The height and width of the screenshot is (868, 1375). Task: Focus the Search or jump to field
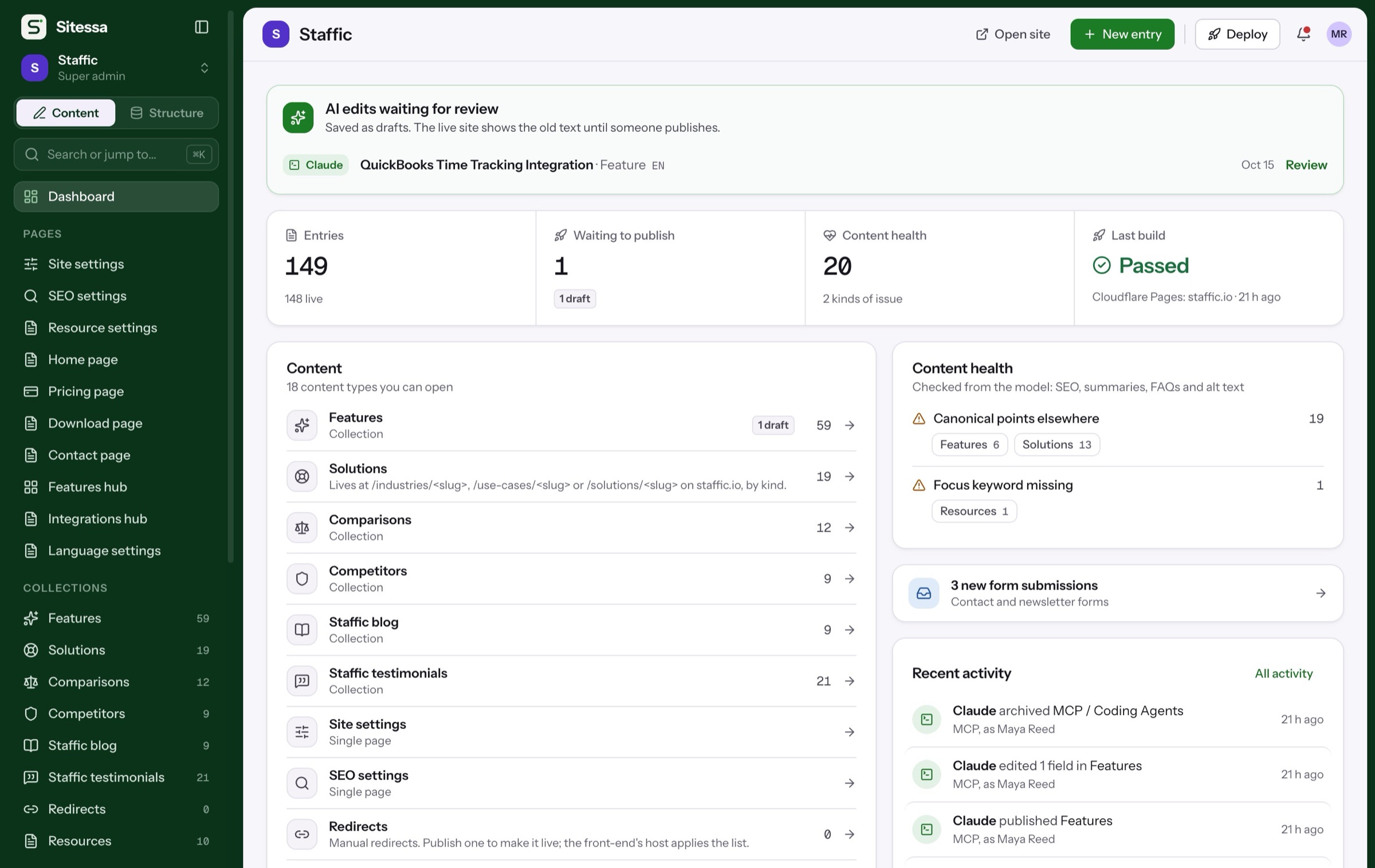point(116,154)
